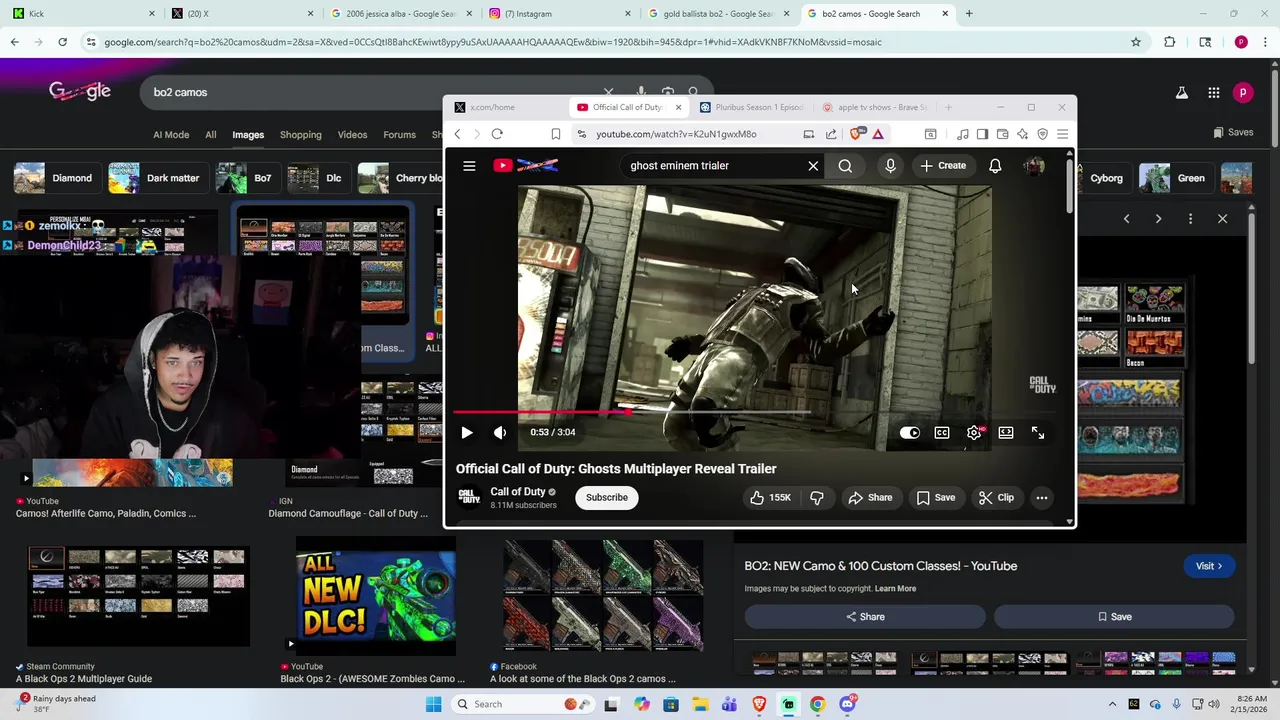Screen dimensions: 1280x720
Task: Show hidden tray icons chevron
Action: point(1112,704)
